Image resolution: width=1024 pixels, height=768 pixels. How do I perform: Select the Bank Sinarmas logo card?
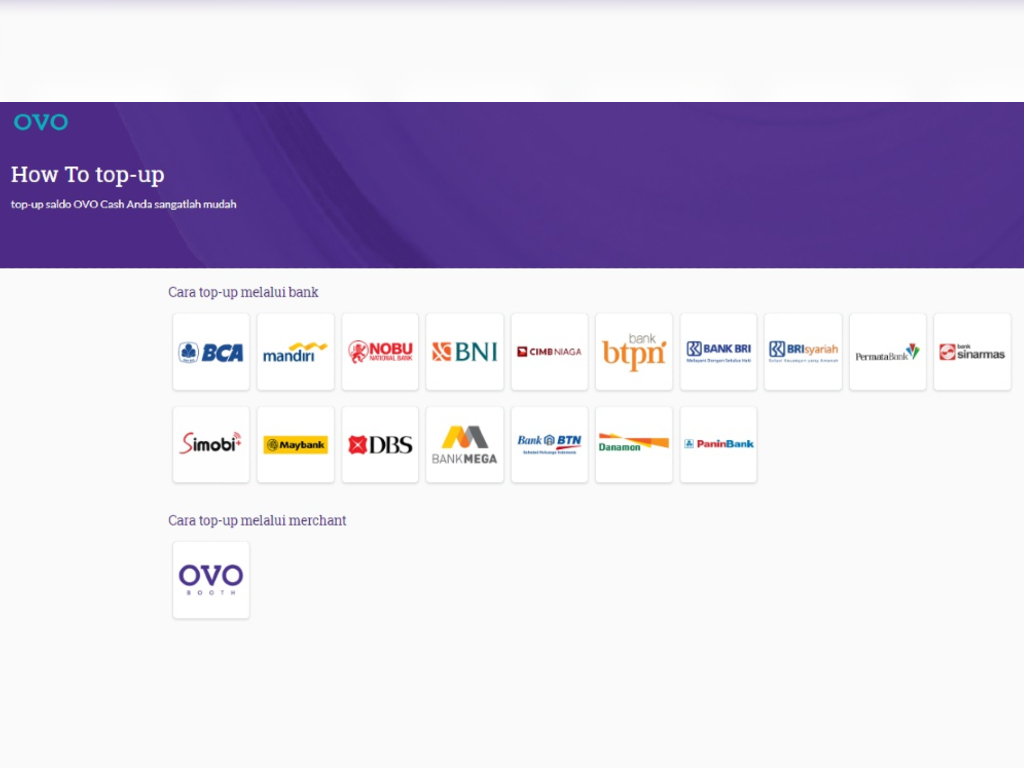[x=972, y=352]
